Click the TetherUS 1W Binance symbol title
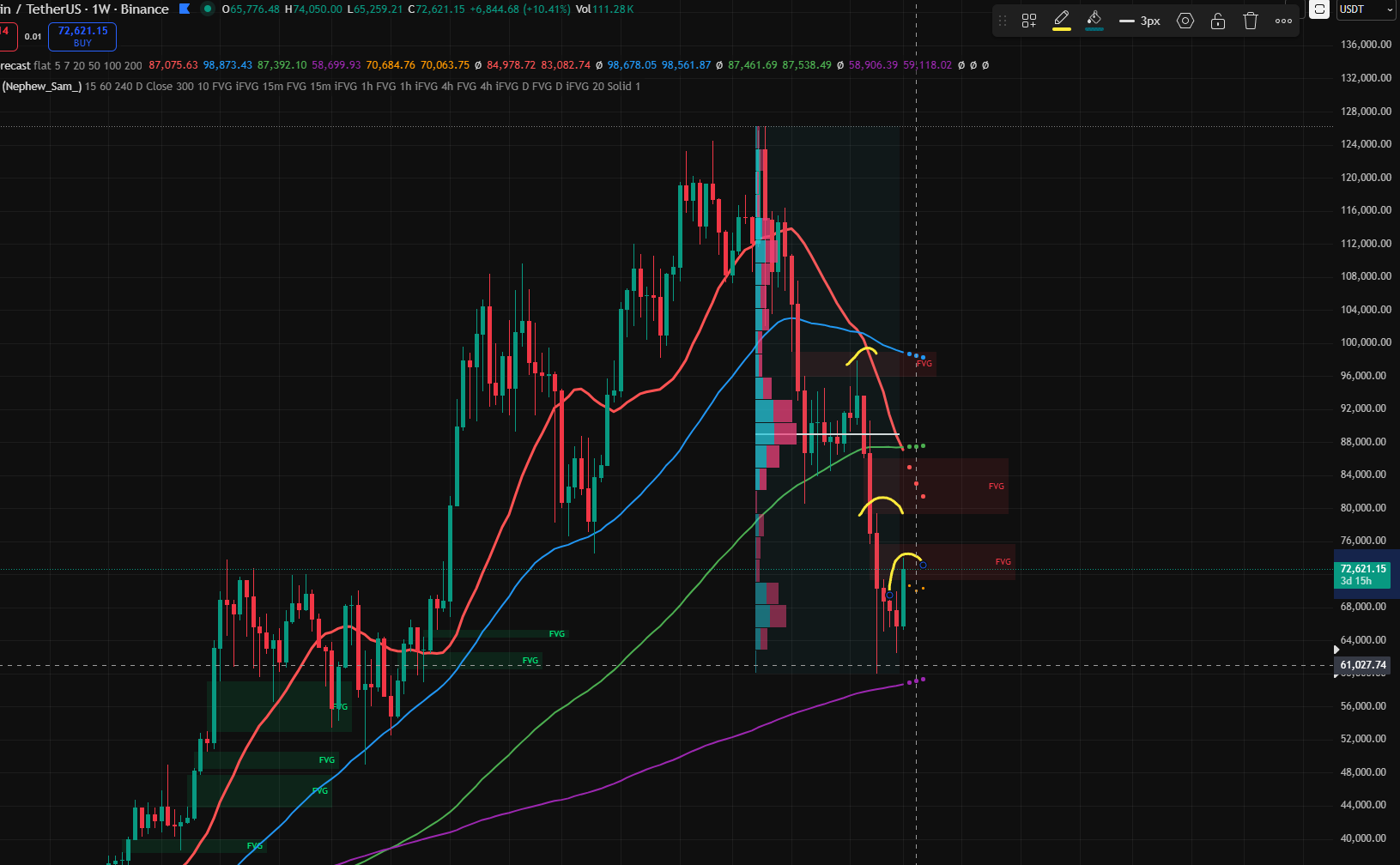The height and width of the screenshot is (865, 1400). (86, 9)
